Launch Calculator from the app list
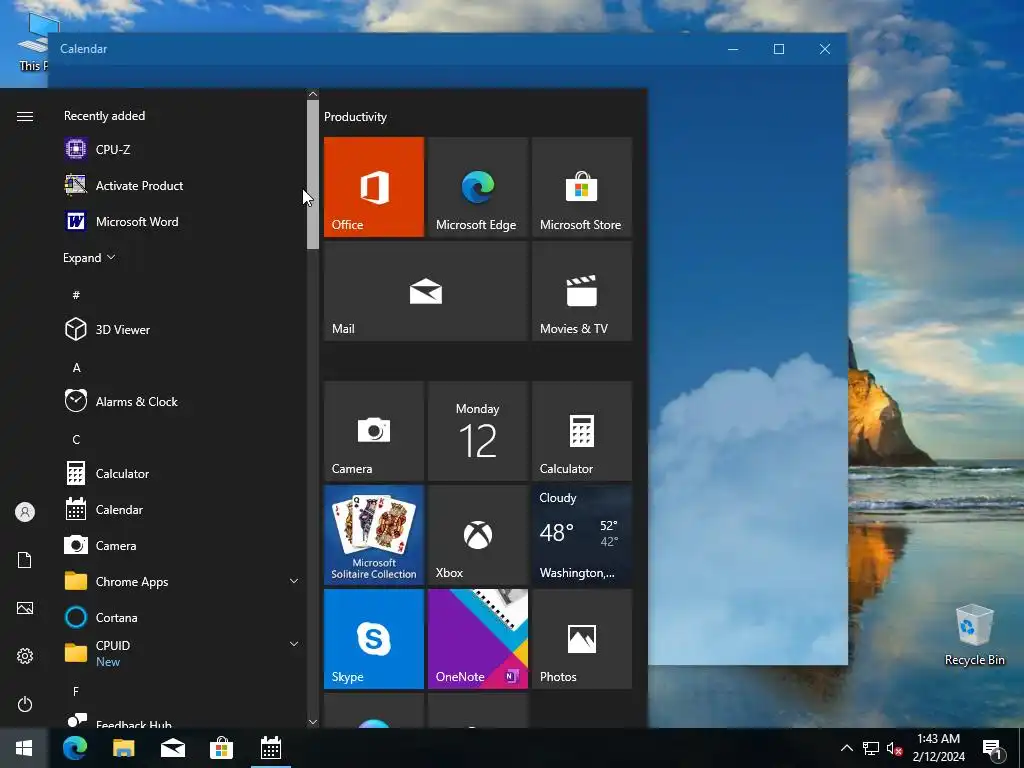The height and width of the screenshot is (768, 1024). (x=183, y=473)
